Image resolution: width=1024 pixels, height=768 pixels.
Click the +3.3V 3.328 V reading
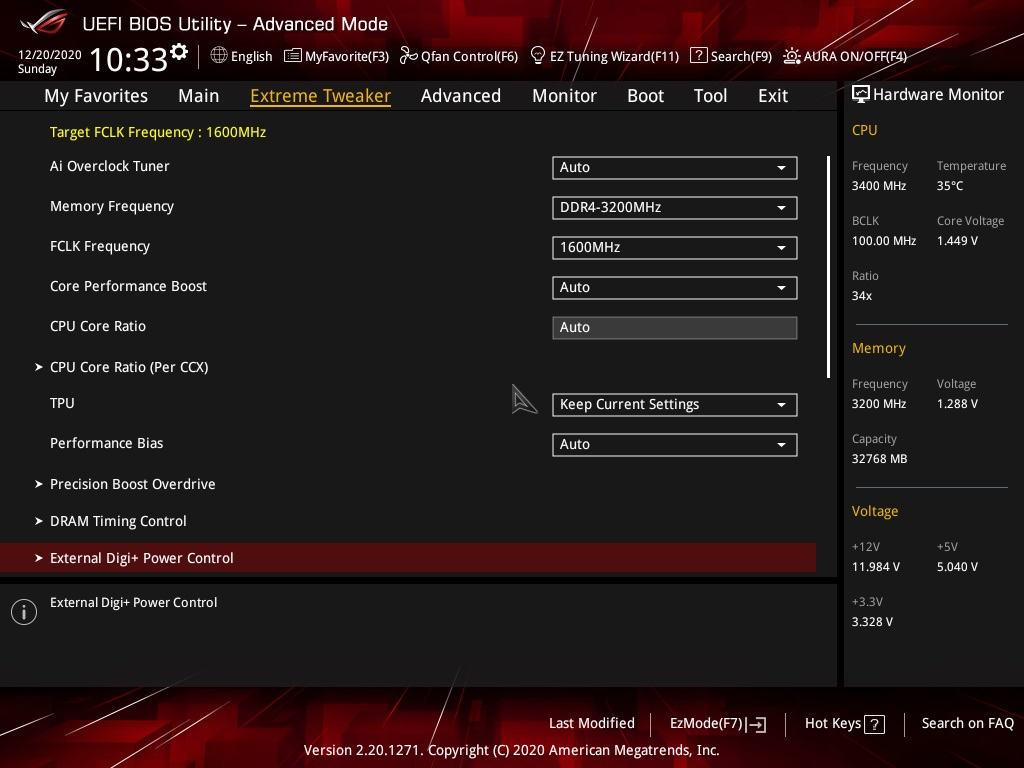click(872, 622)
